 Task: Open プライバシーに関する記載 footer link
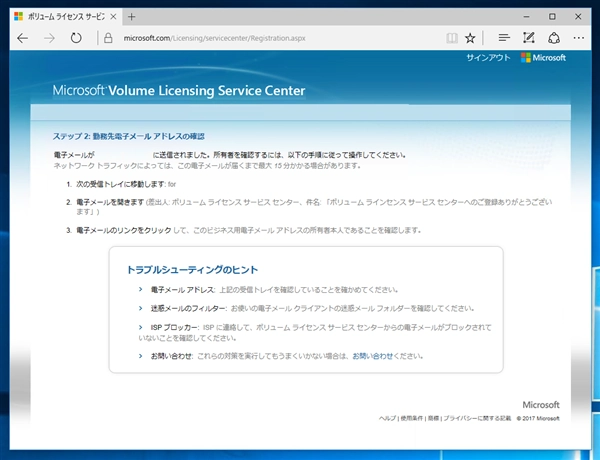pyautogui.click(x=477, y=418)
